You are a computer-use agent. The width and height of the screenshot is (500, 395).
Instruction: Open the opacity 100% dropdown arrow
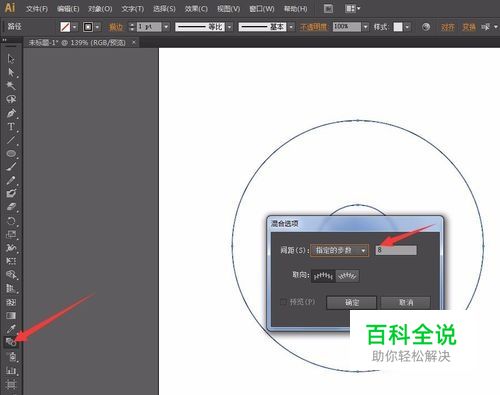[366, 27]
